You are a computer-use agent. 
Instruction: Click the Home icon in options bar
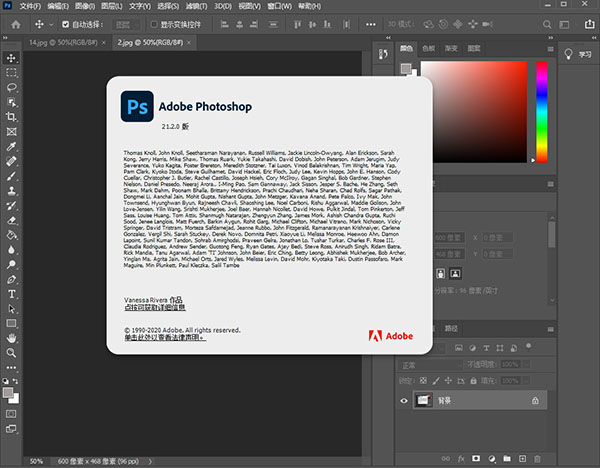[16, 24]
